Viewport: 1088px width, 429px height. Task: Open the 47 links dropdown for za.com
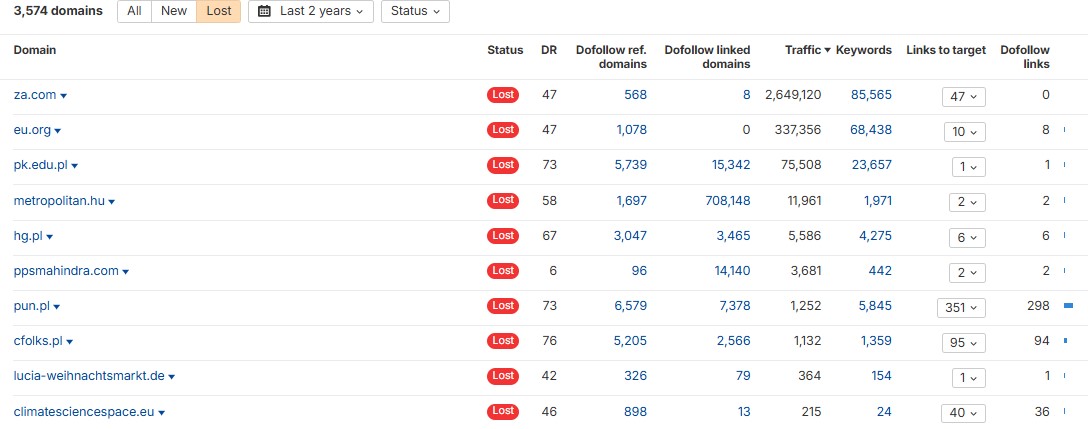(x=964, y=96)
